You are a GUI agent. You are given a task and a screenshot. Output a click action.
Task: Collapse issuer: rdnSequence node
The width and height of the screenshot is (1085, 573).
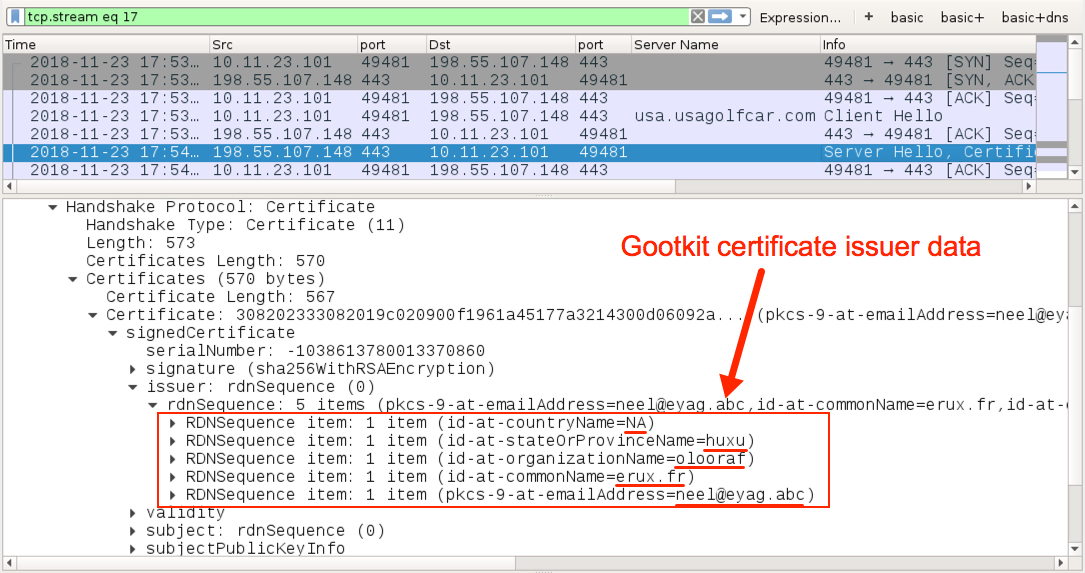133,387
